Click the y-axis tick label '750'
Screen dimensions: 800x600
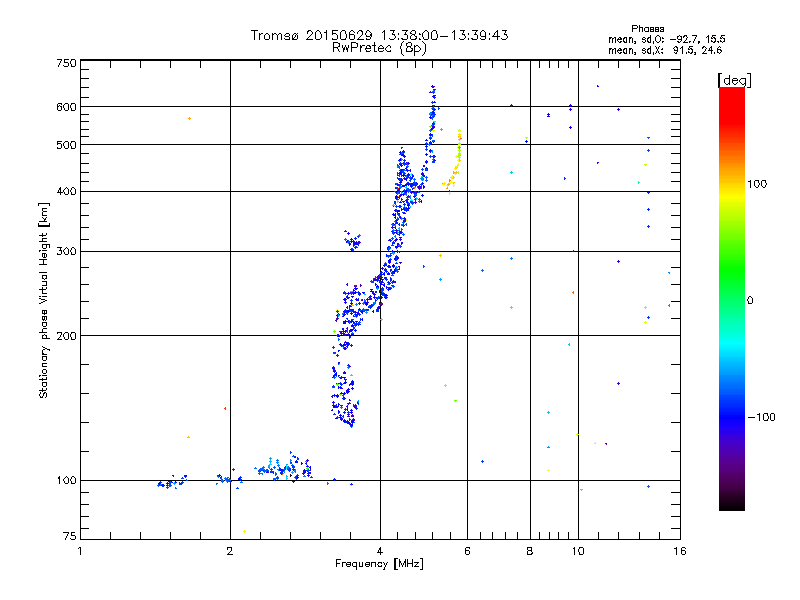66,63
